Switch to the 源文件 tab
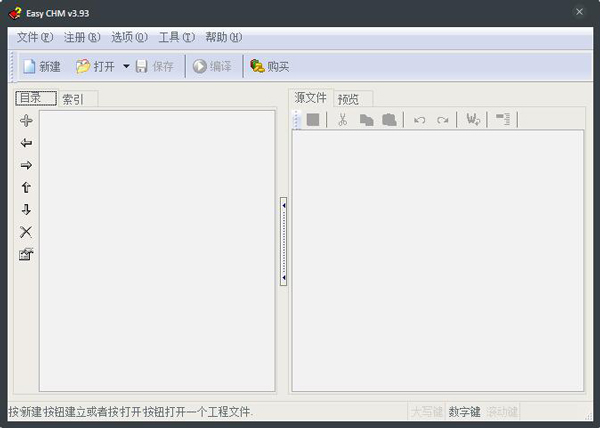Viewport: 600px width, 428px height. 310,98
